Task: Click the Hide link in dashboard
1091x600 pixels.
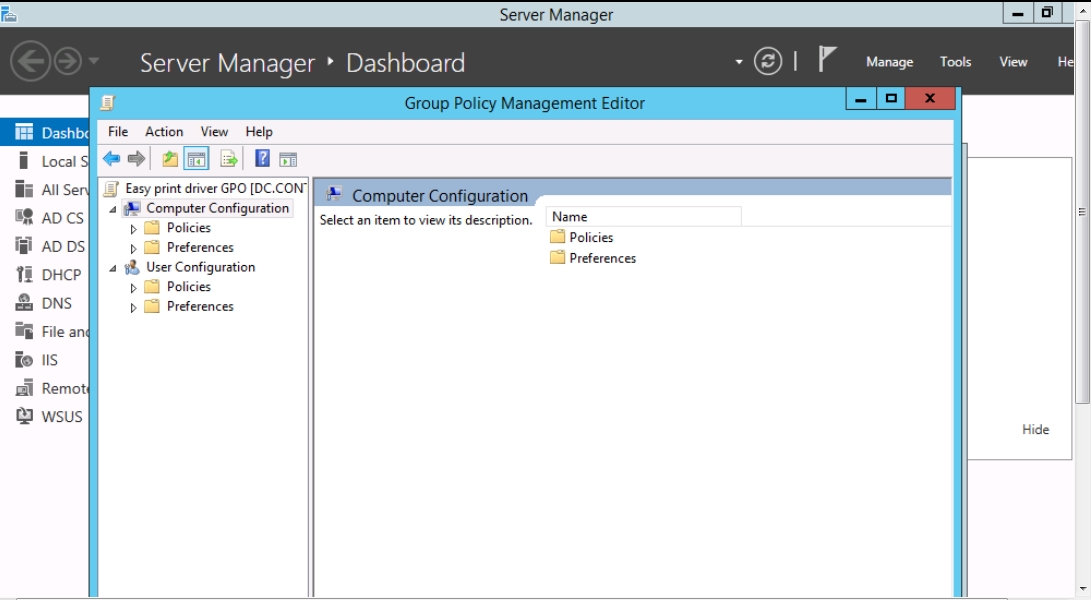Action: [1035, 429]
